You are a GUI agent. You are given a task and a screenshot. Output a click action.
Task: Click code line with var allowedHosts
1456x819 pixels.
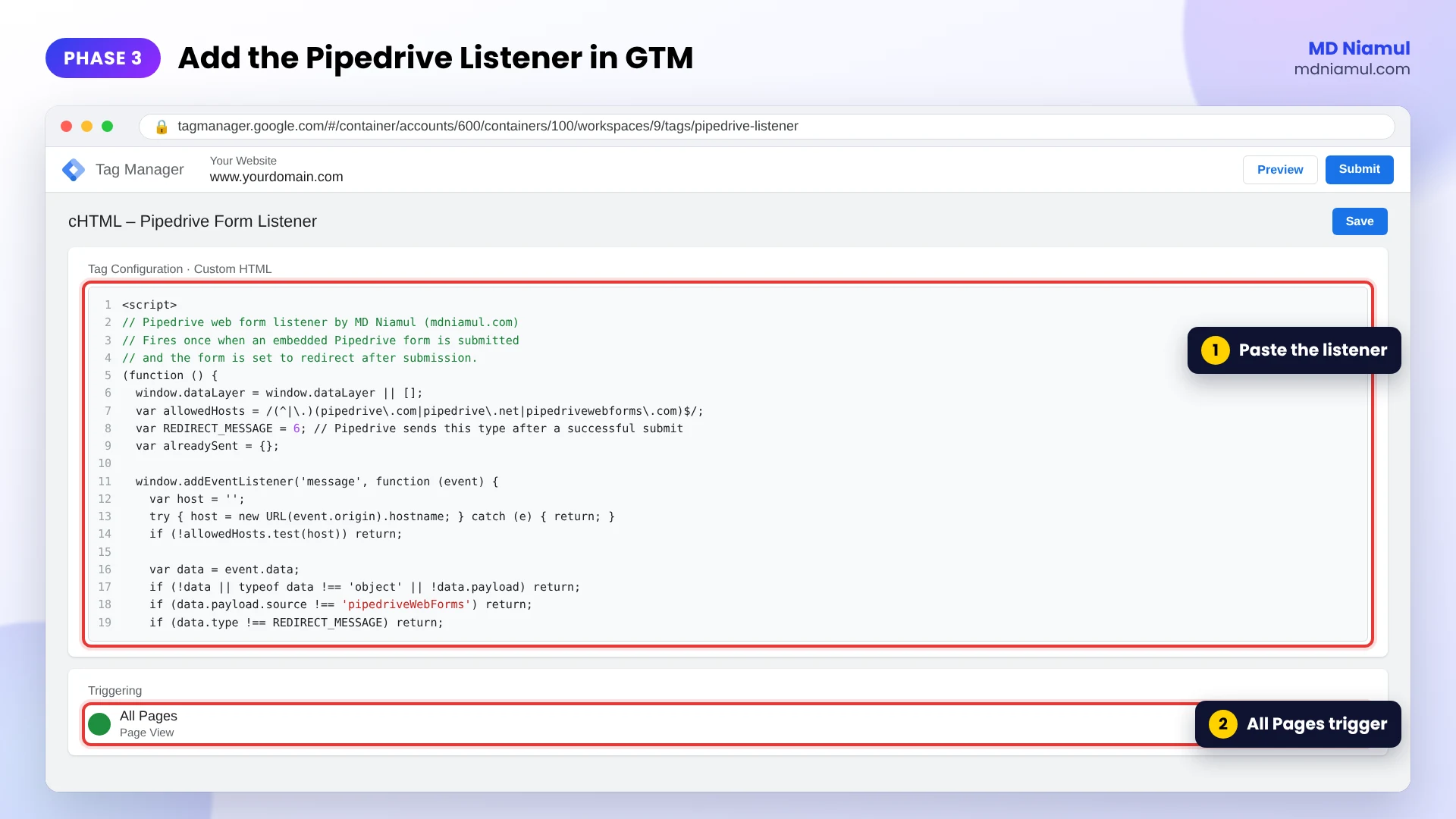(419, 411)
